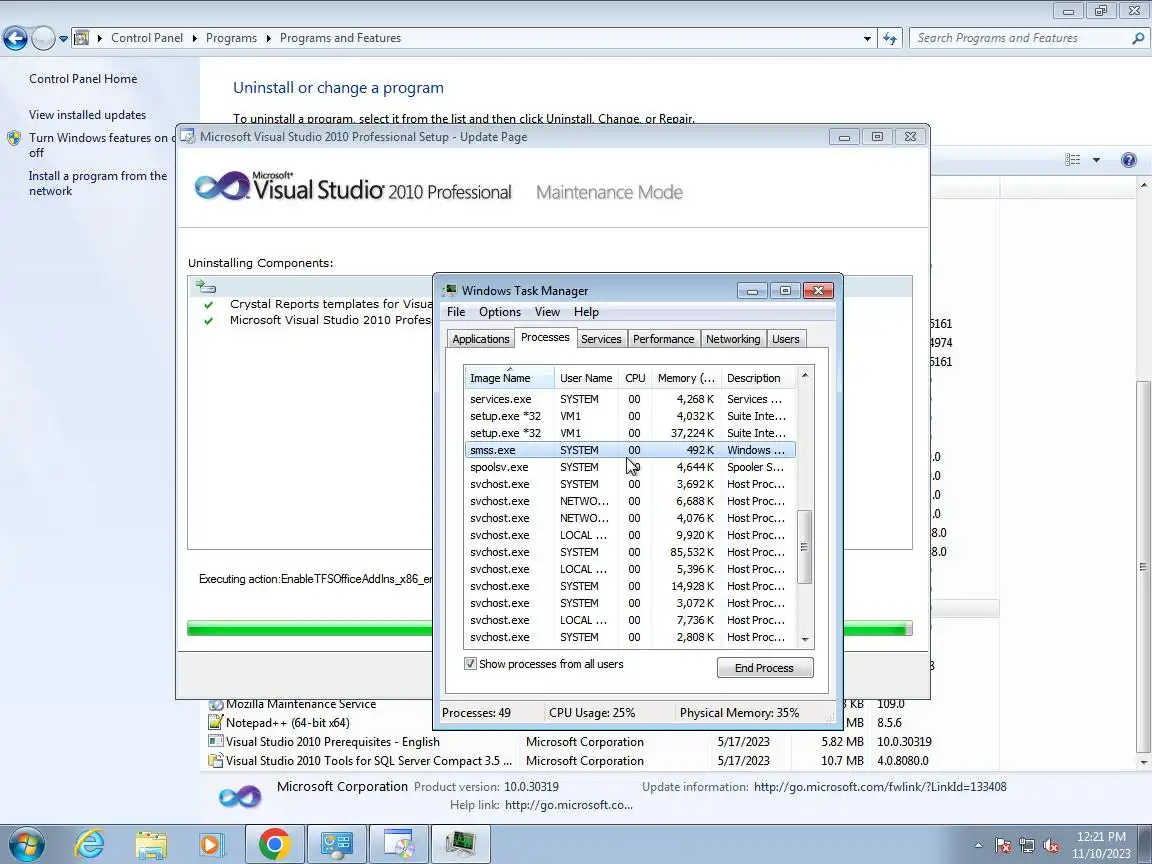Open the recent pages dropdown beside Forward arrow

click(63, 38)
